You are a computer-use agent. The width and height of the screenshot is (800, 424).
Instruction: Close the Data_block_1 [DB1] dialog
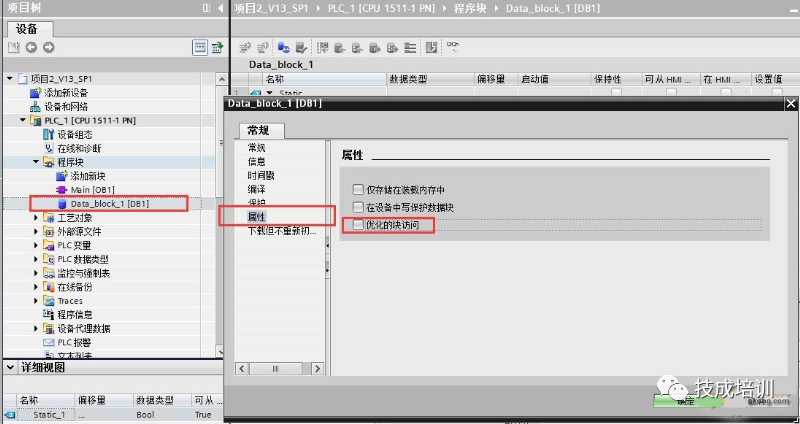(x=791, y=104)
